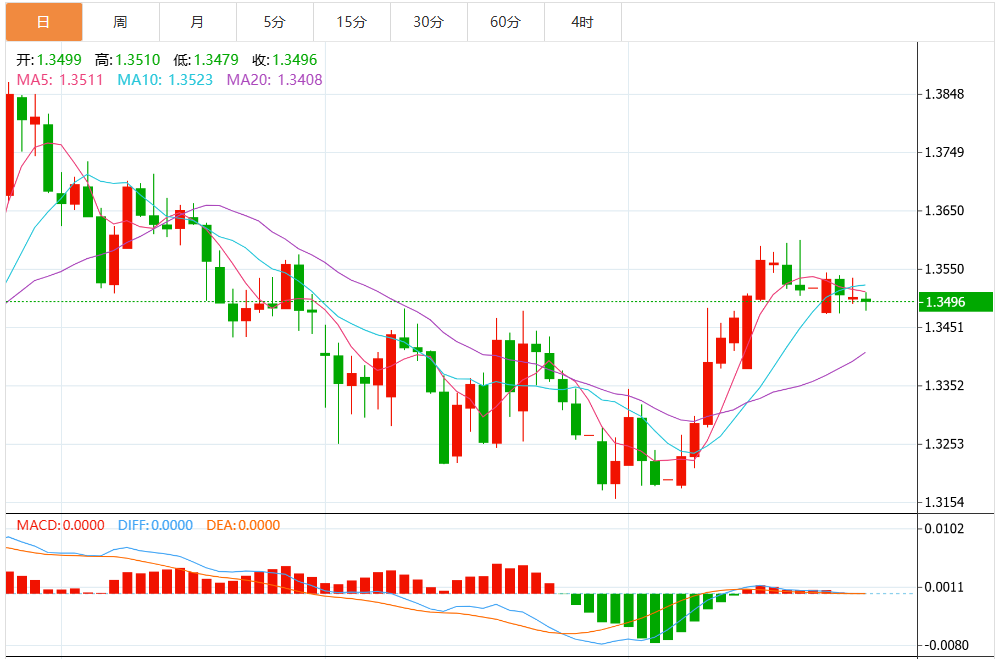Screen dimensions: 1000x659
Task: Click the 1.3154 price axis label
Action: pos(945,502)
